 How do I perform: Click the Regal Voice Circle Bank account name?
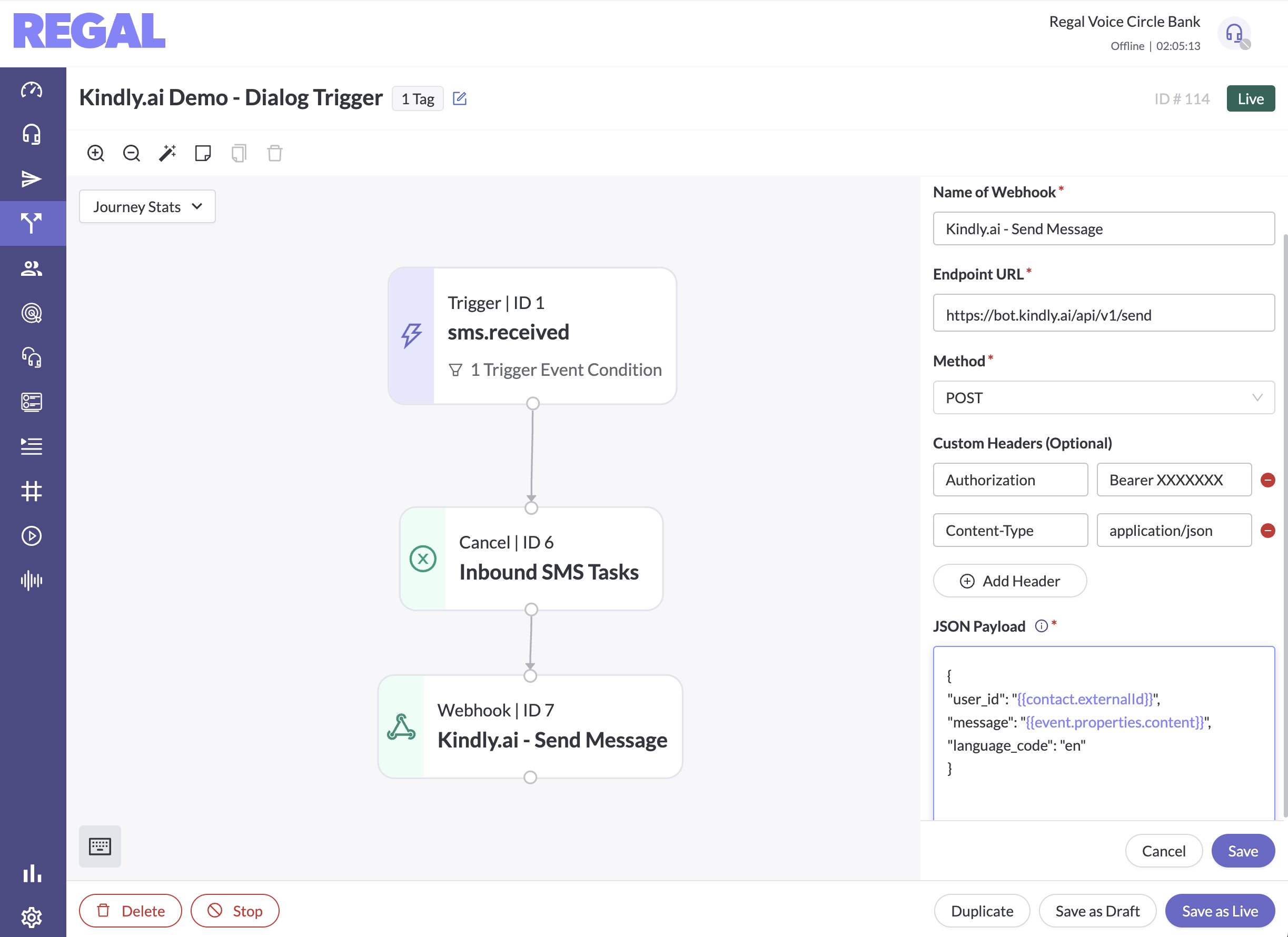pyautogui.click(x=1124, y=22)
